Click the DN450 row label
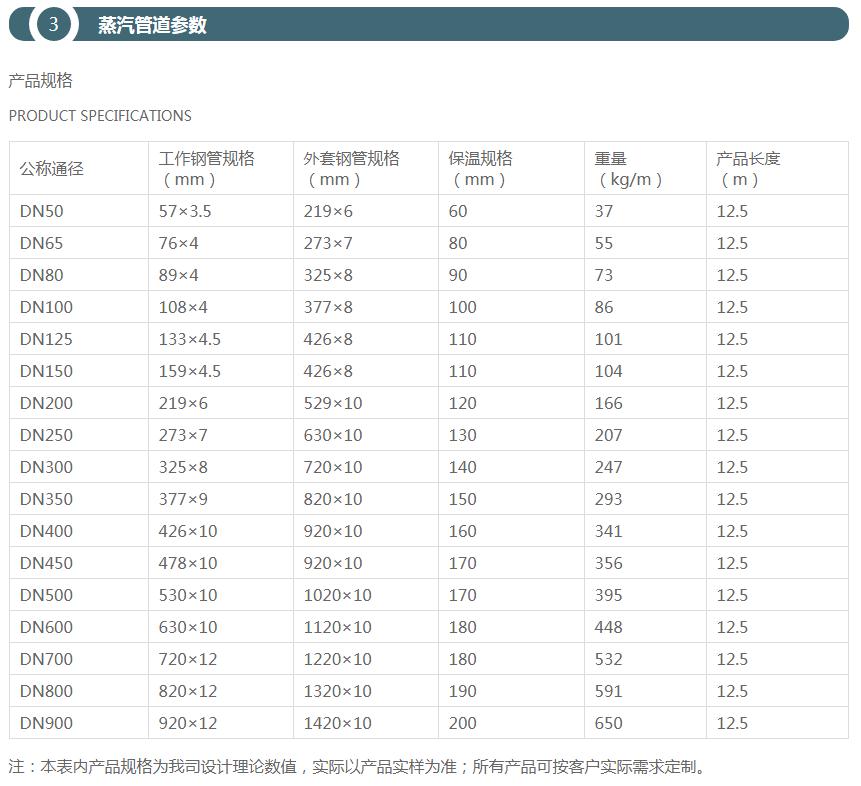861x786 pixels. click(46, 563)
